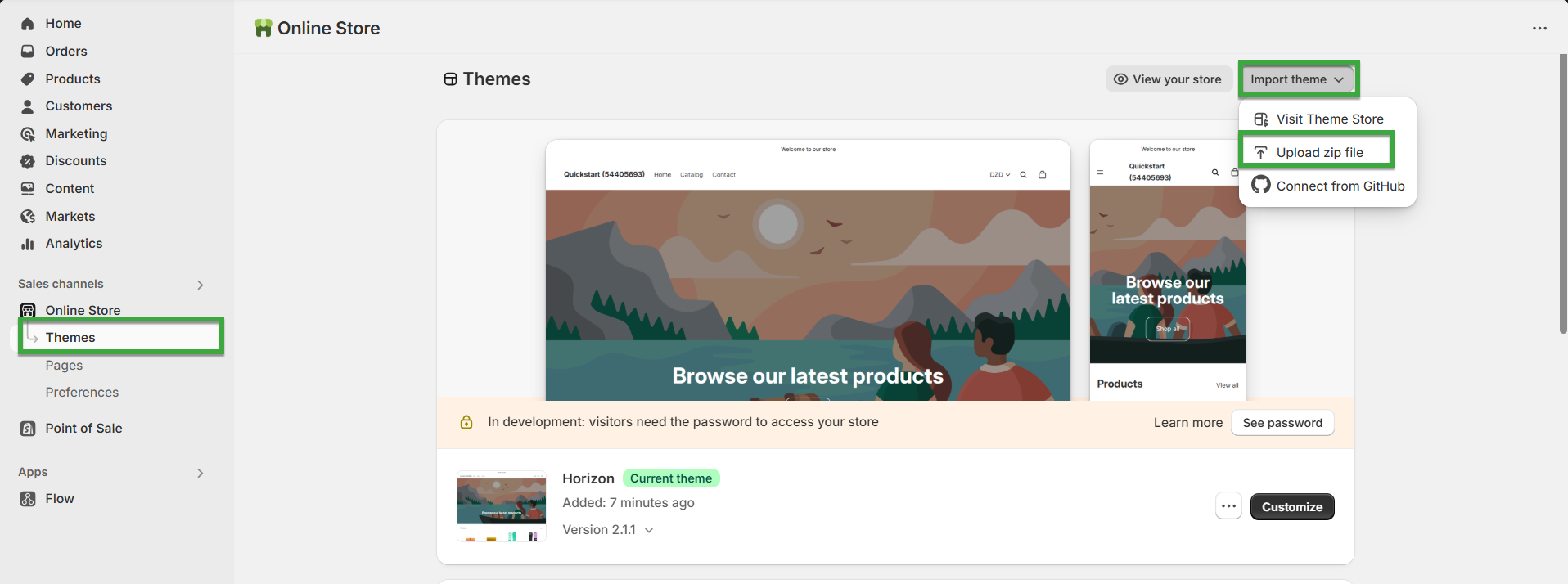Viewport: 1568px width, 584px height.
Task: Open the DZD currency selector in preview
Action: pyautogui.click(x=1000, y=175)
